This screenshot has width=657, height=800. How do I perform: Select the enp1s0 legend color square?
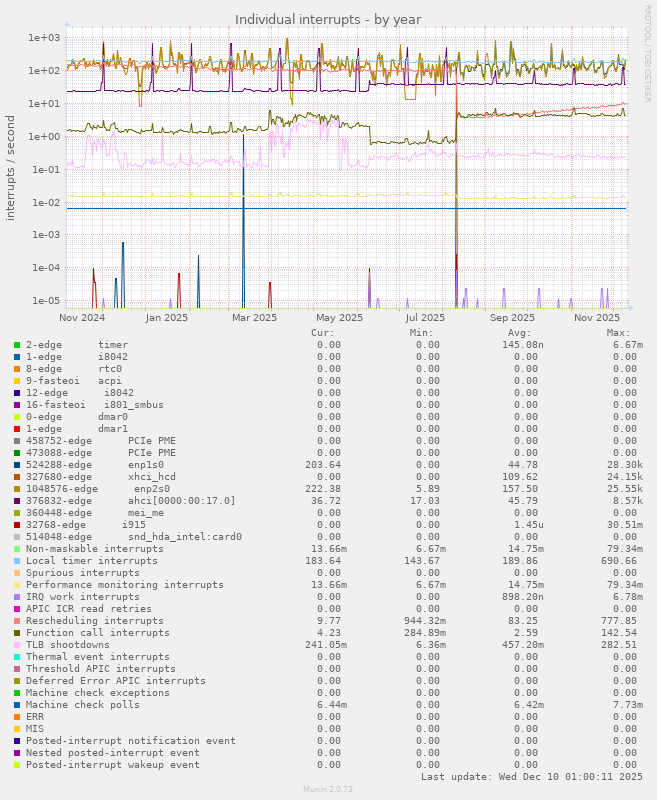tap(17, 464)
